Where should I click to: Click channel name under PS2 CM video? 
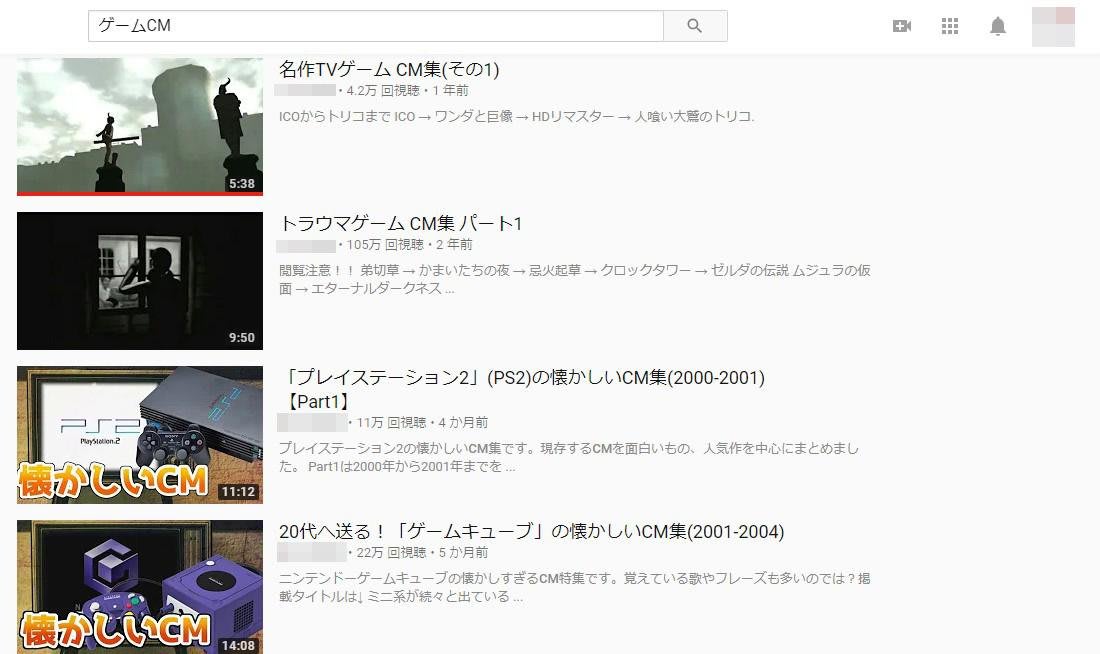311,422
